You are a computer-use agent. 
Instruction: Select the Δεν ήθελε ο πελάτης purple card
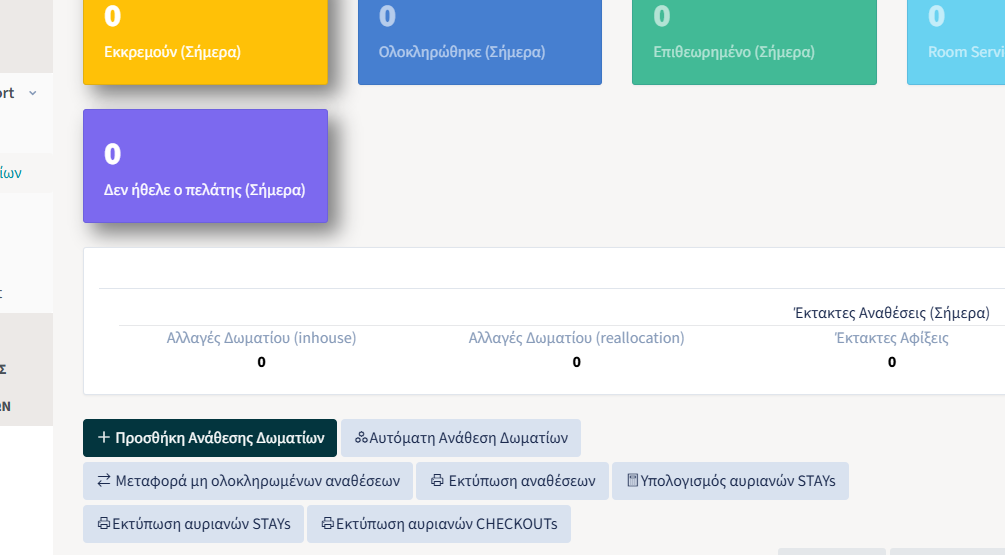[x=205, y=166]
